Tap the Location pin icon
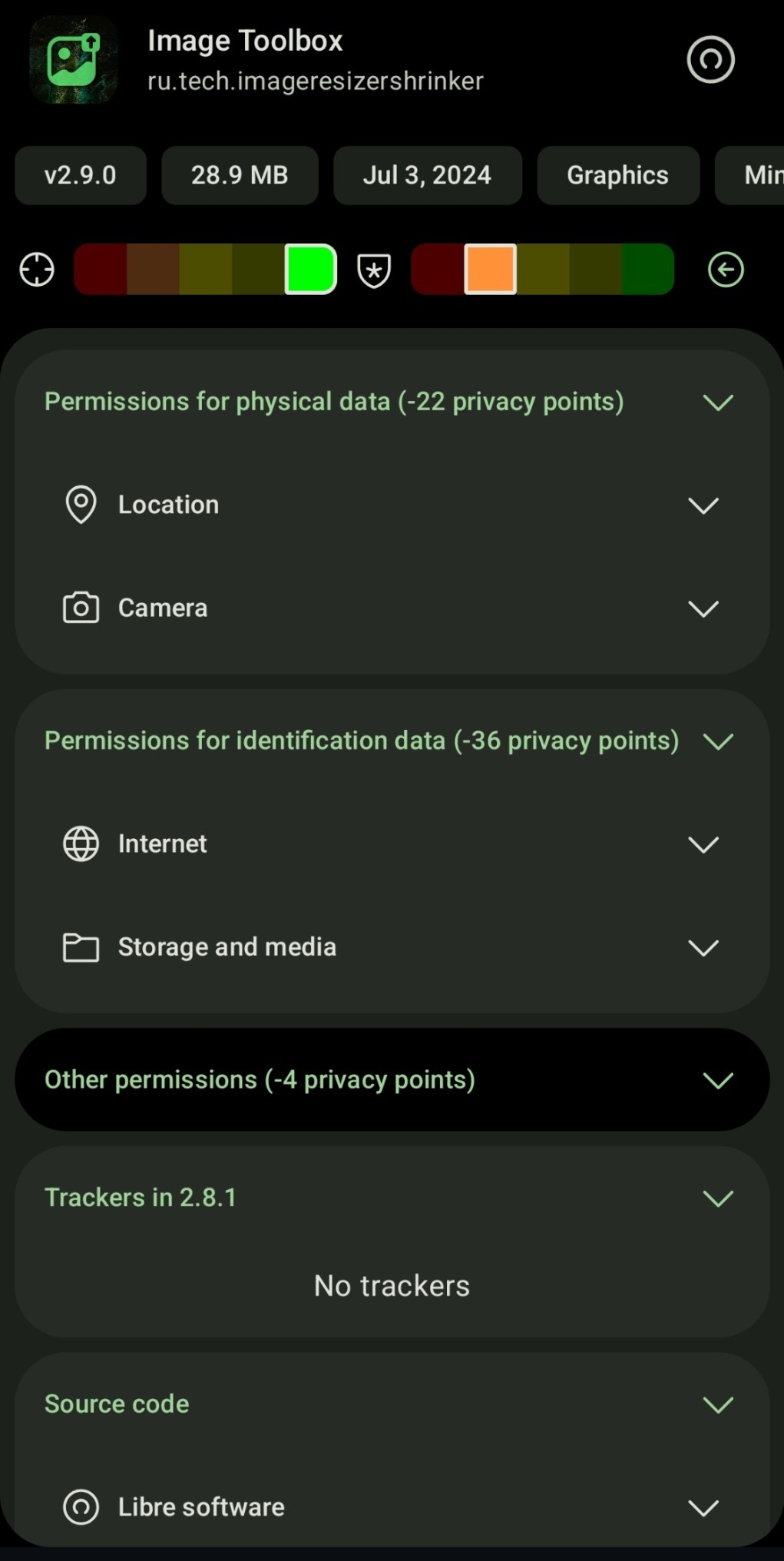Screen dimensions: 784x1561 click(81, 505)
